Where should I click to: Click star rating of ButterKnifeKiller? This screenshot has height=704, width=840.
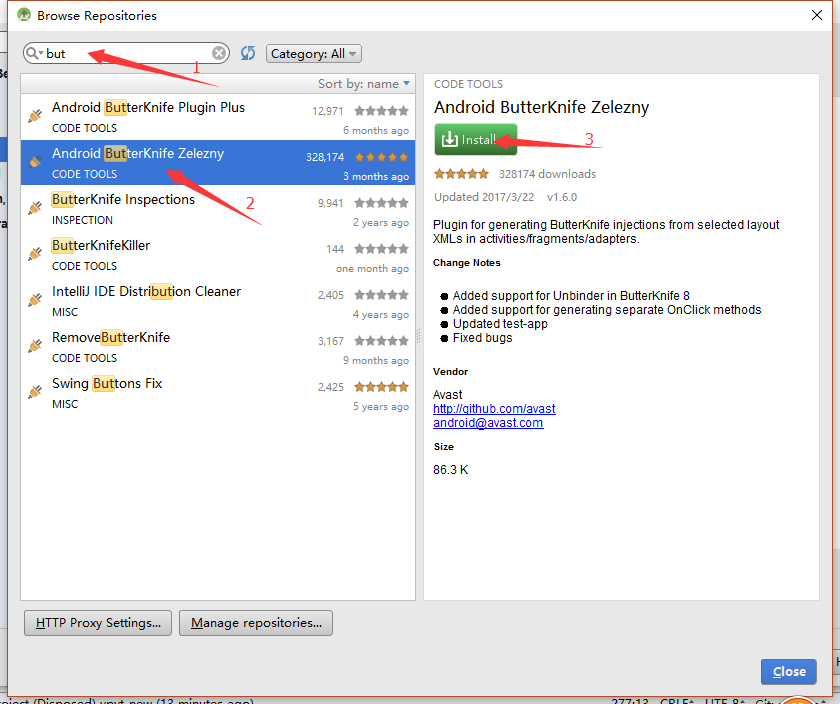coord(381,249)
